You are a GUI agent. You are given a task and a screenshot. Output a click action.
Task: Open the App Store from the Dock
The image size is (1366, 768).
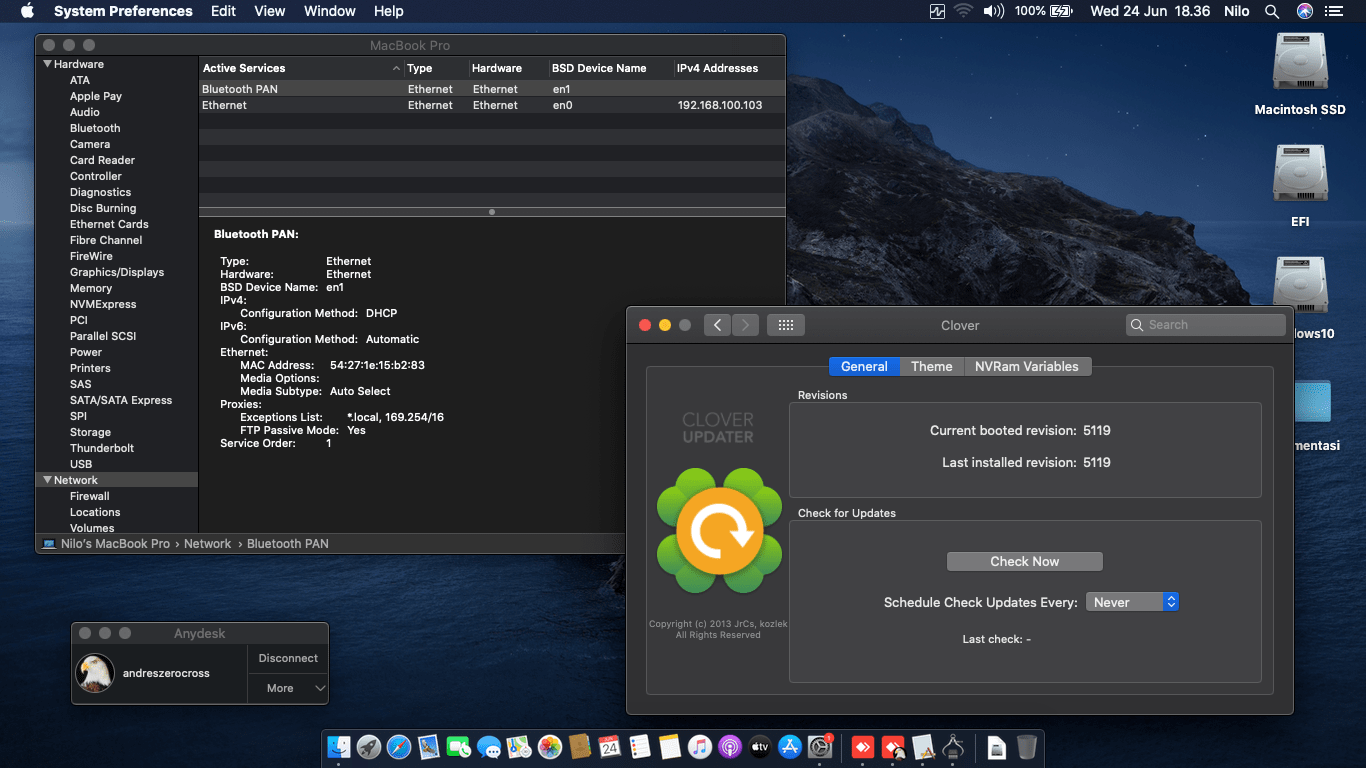pos(790,747)
